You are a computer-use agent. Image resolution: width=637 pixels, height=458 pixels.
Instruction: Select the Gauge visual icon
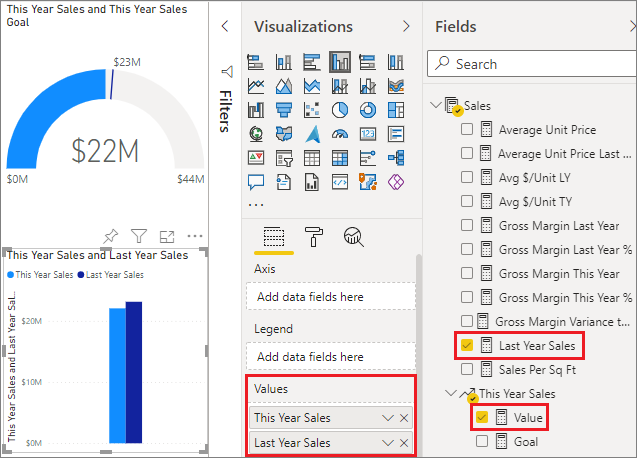(x=340, y=134)
